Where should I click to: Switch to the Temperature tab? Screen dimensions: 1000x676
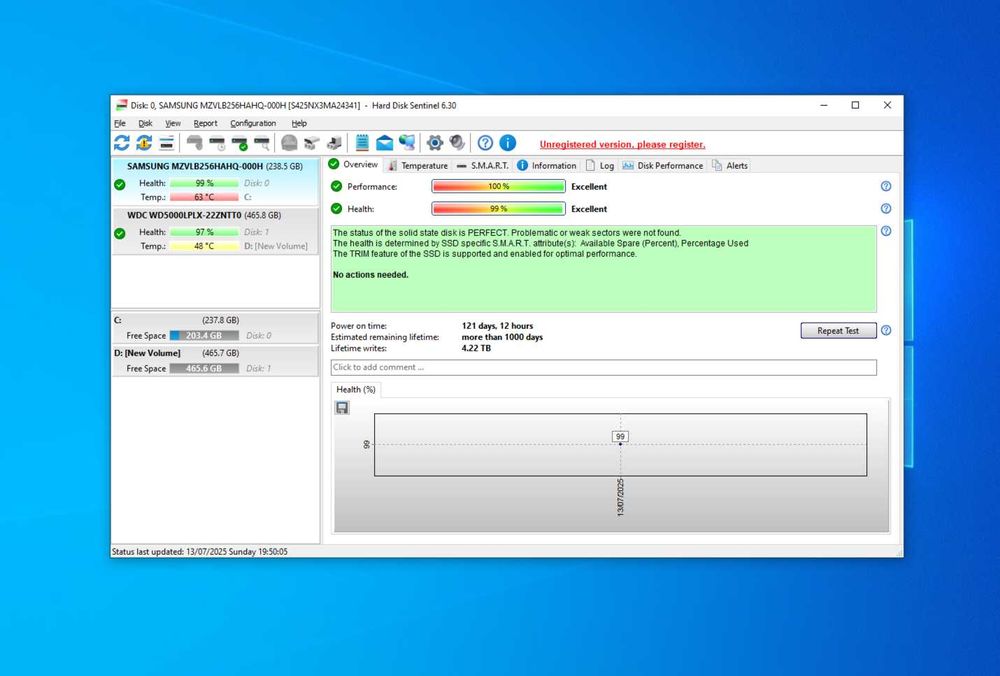pos(418,166)
